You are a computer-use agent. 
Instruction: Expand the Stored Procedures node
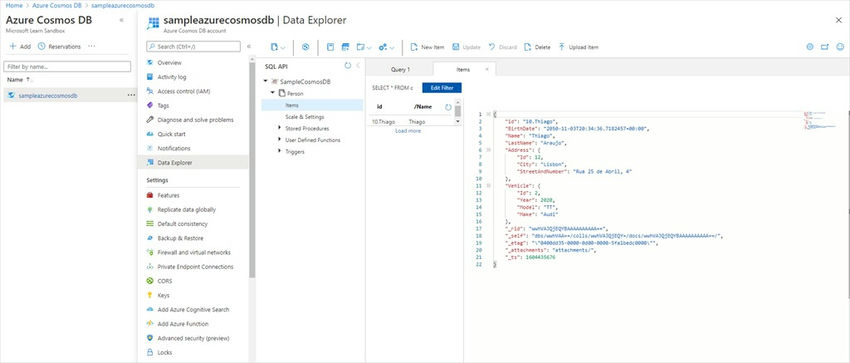point(280,128)
